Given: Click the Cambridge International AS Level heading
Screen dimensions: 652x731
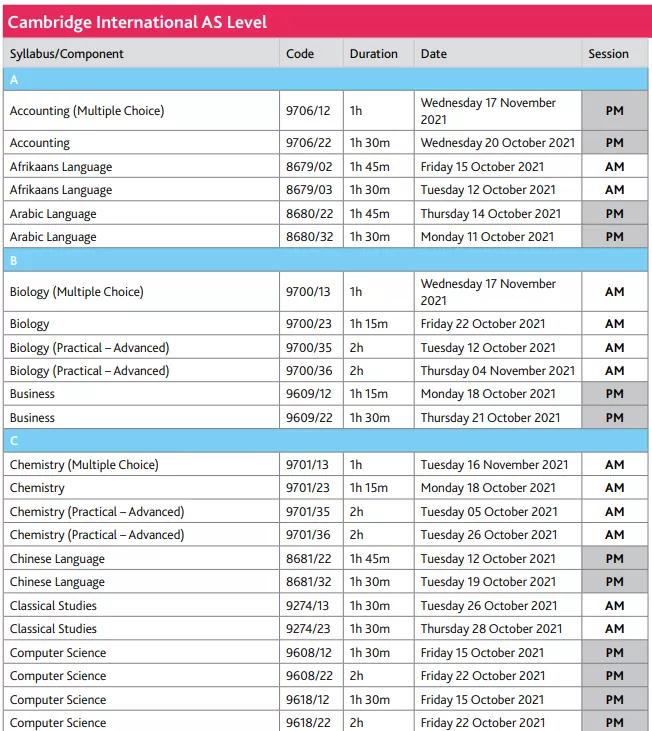Looking at the screenshot, I should (137, 22).
